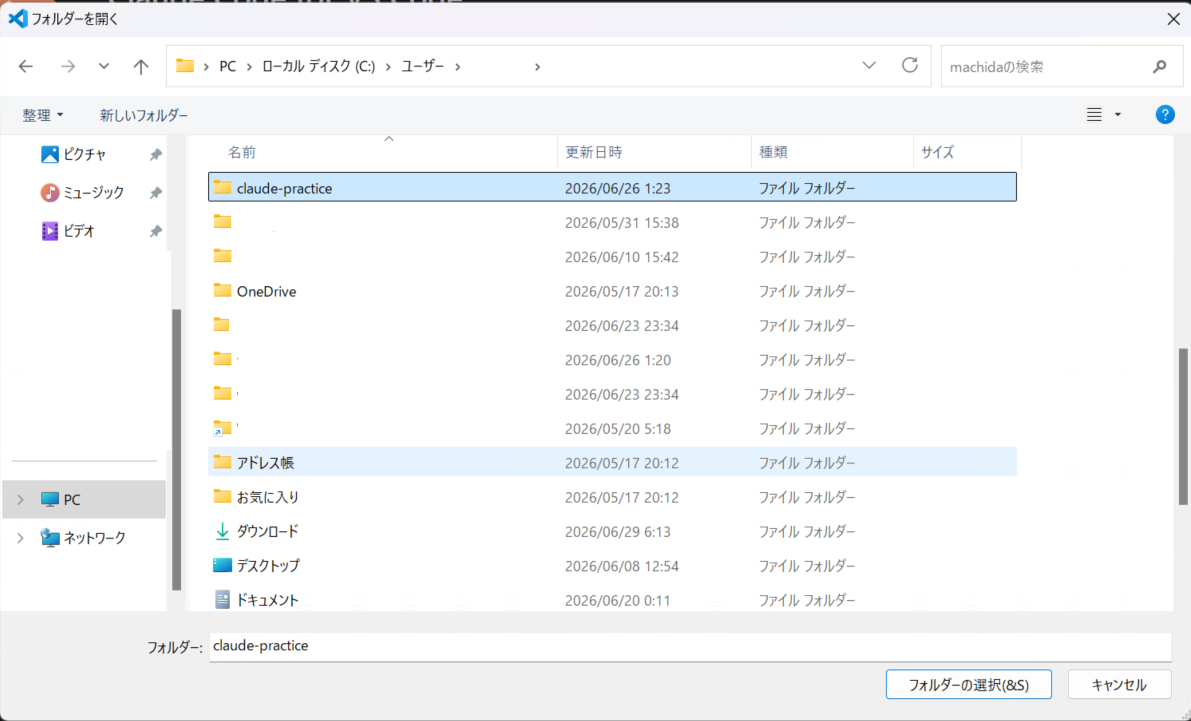Click the file list vertical scrollbar
This screenshot has width=1191, height=721.
pos(1182,426)
